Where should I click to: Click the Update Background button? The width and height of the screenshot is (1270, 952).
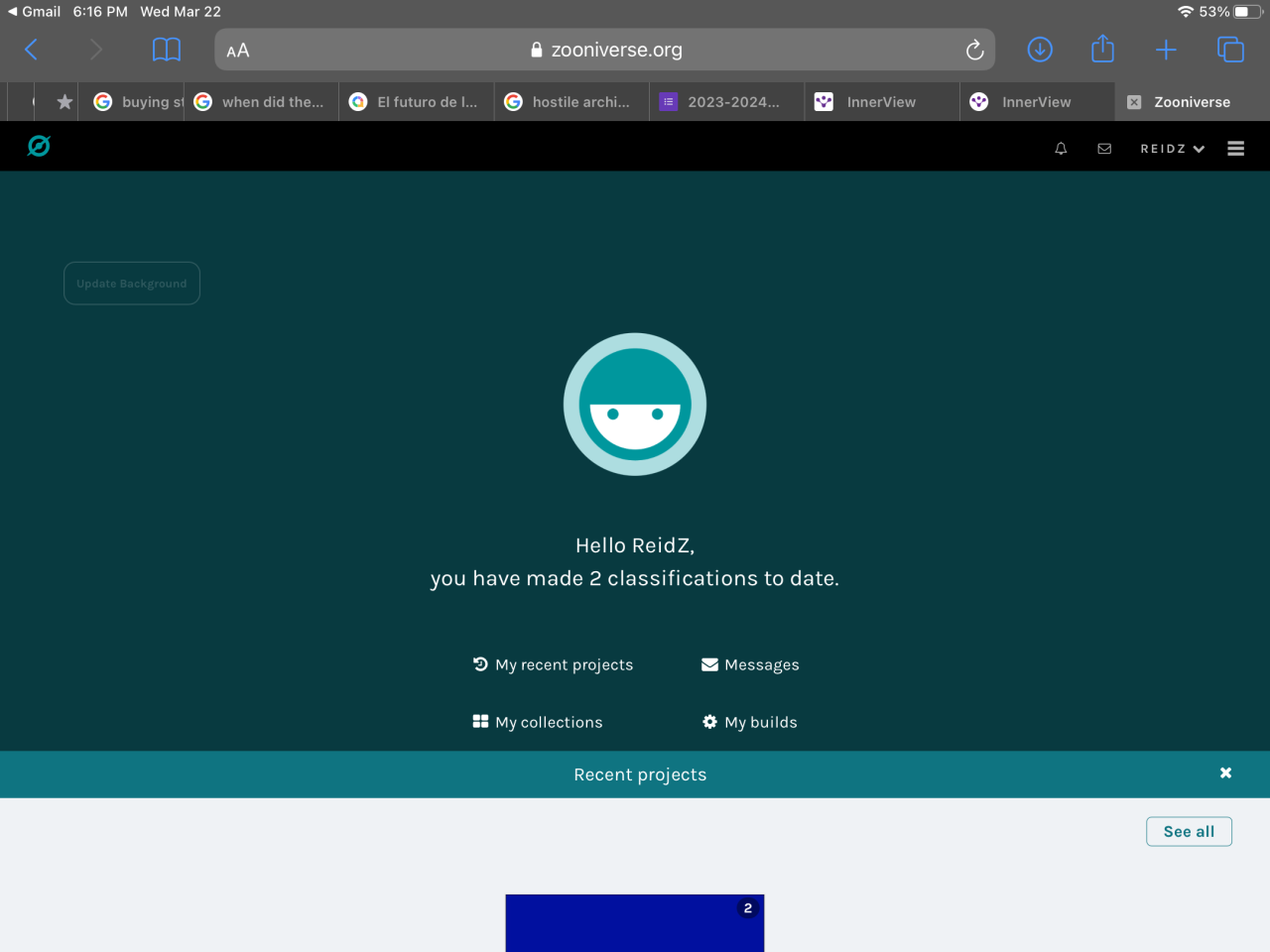(x=132, y=284)
